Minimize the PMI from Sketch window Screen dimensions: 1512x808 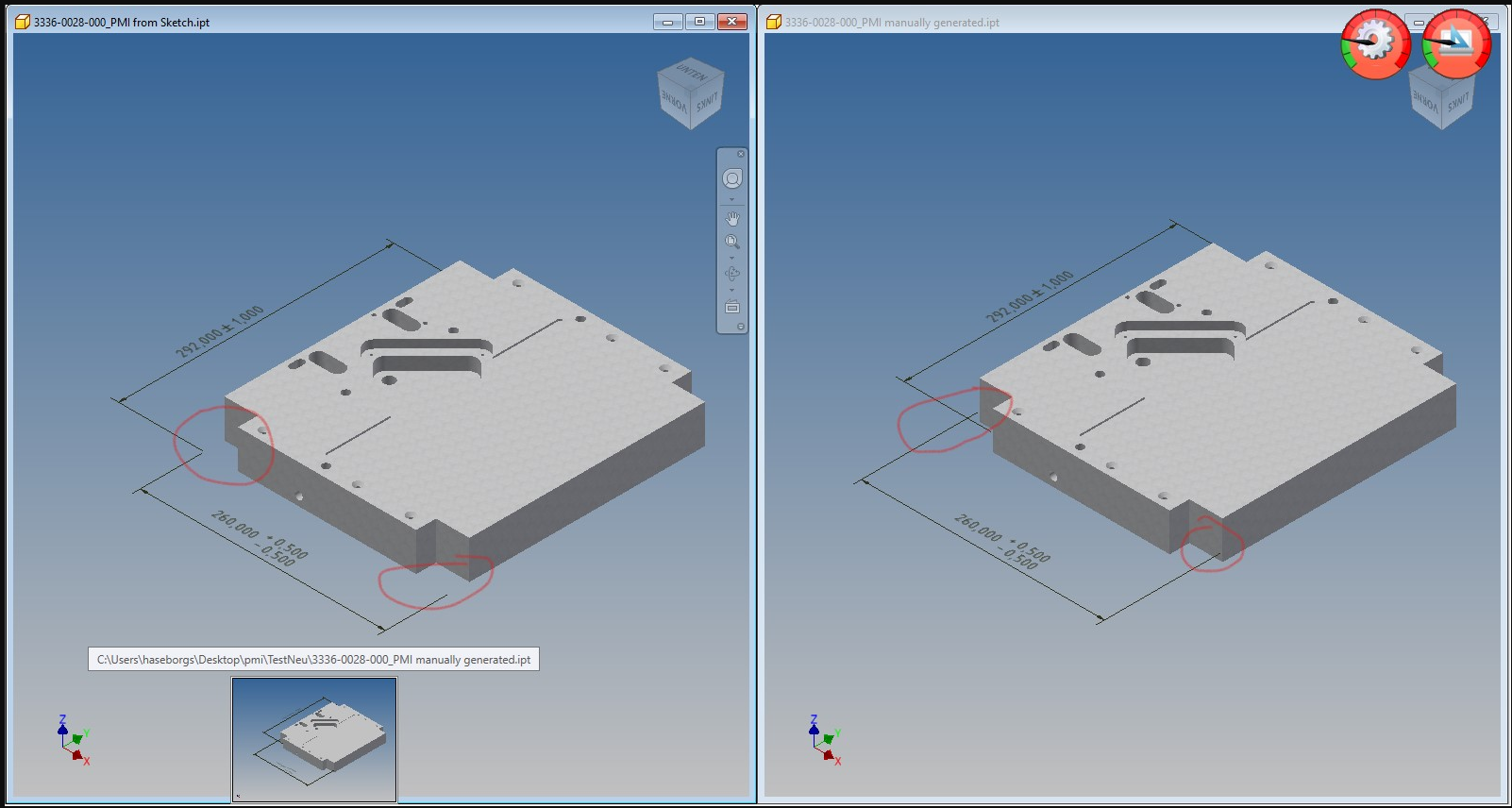[x=668, y=22]
